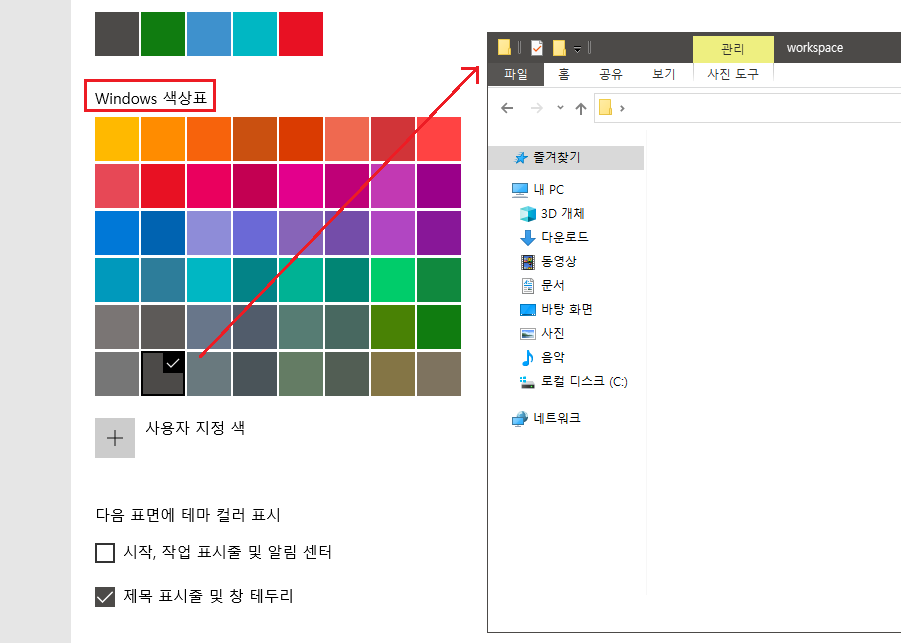The width and height of the screenshot is (901, 643).
Task: Click the 로컬 디스크 (C:) drive icon
Action: click(x=527, y=382)
